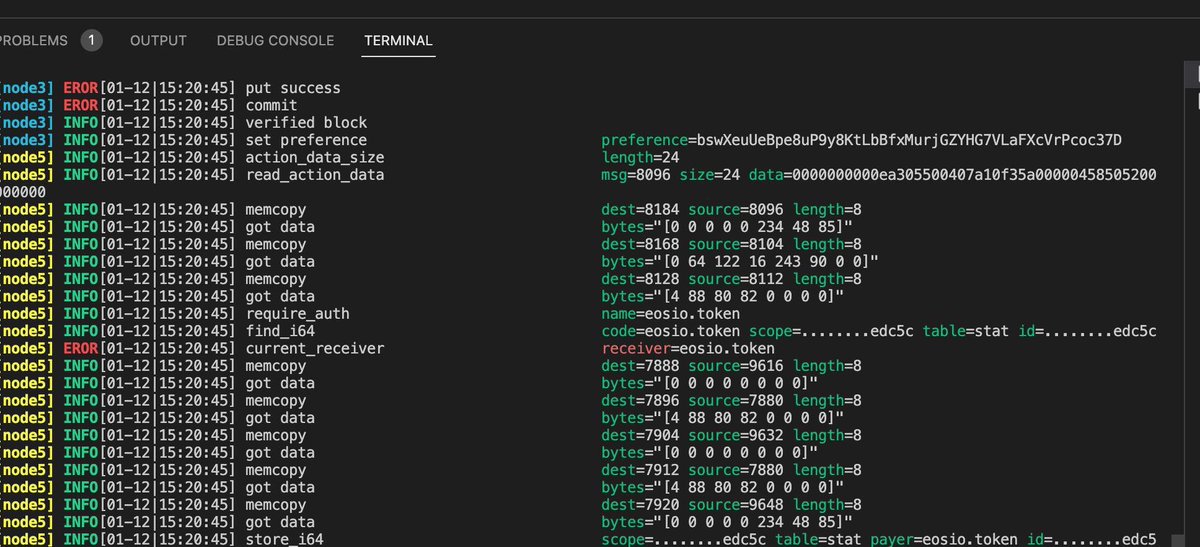Click 'dest=7920 source=9648 length=8' text

pyautogui.click(x=732, y=505)
